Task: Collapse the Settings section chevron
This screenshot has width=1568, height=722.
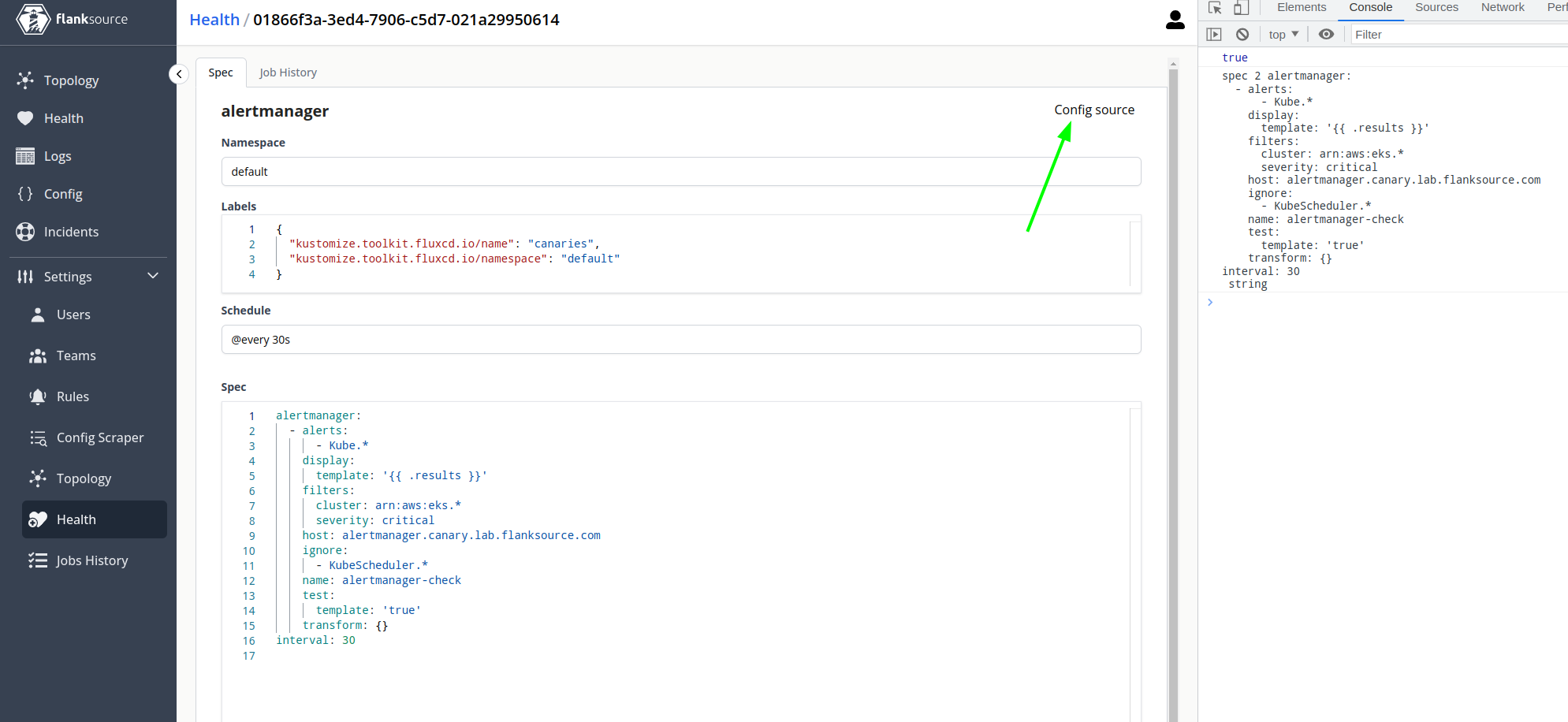Action: point(154,275)
